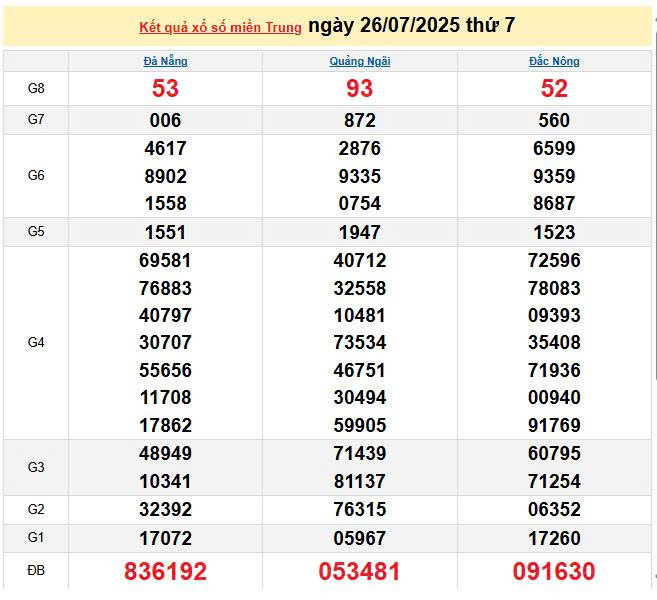Select the G3 row label
This screenshot has width=657, height=600.
tap(36, 467)
